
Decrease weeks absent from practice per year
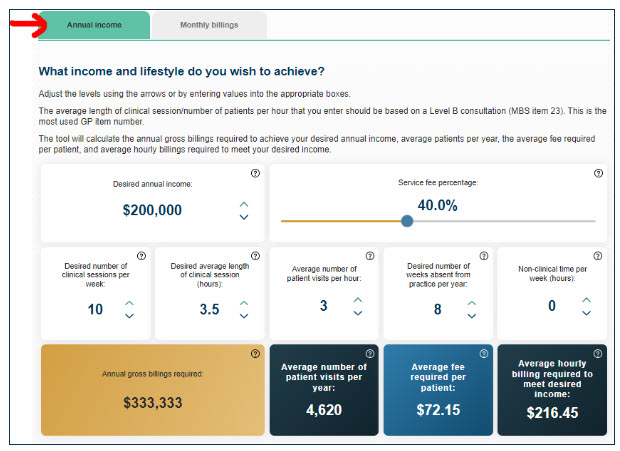pos(472,315)
